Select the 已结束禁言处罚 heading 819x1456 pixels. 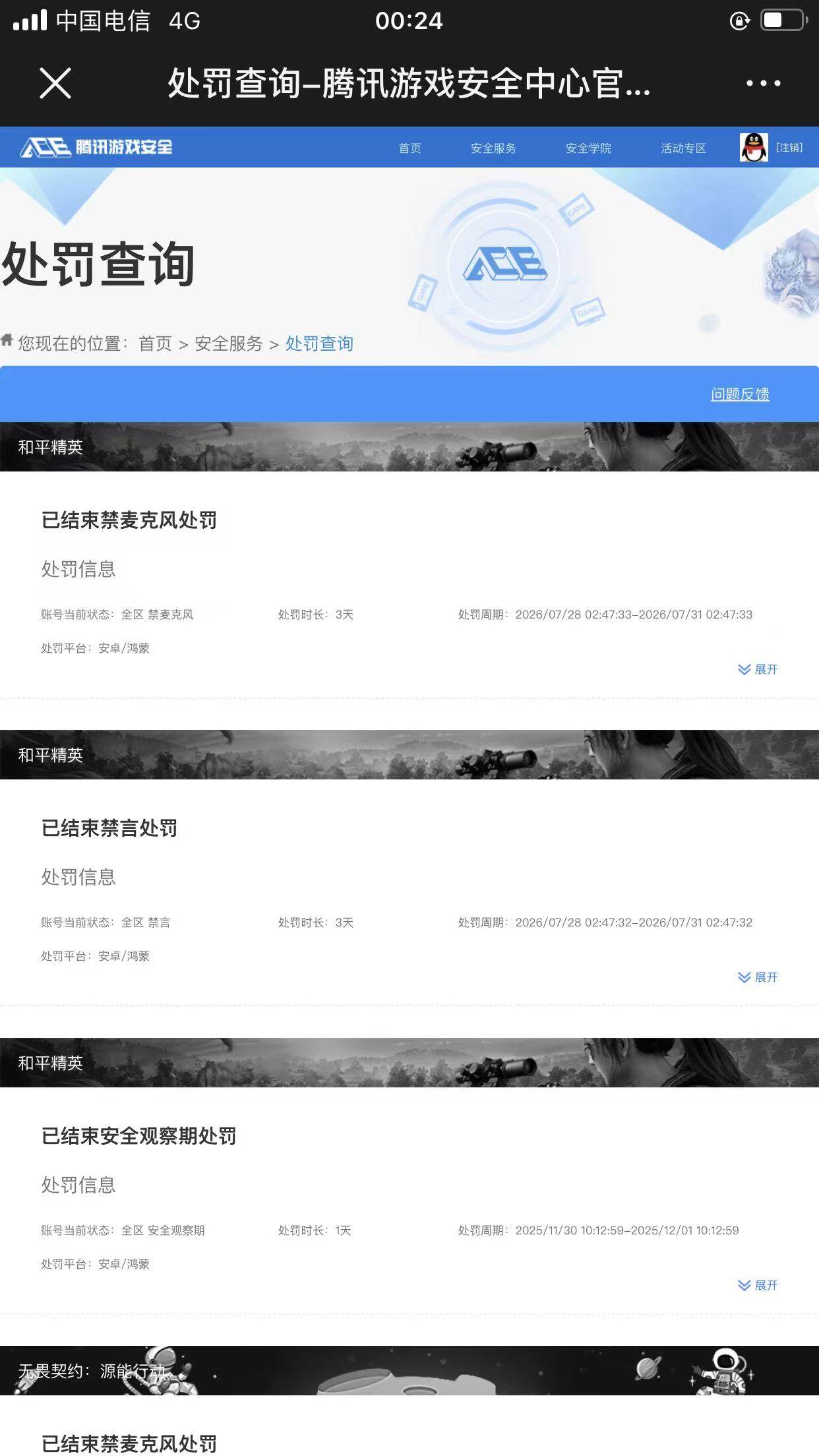109,828
